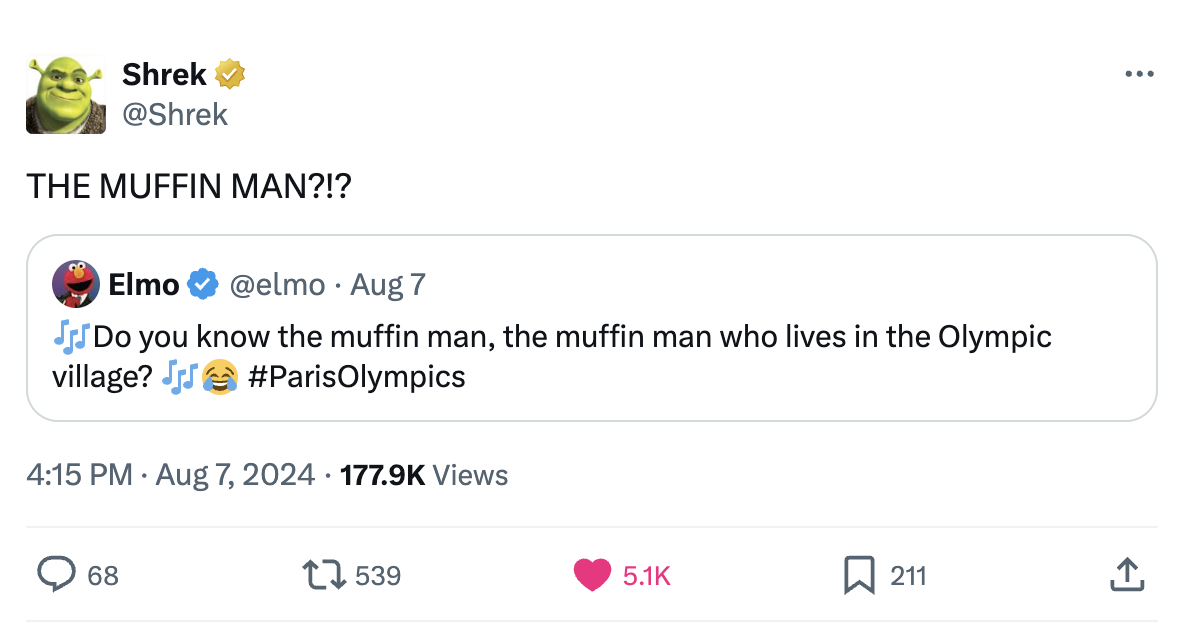Click the 539 reposts count

click(x=378, y=576)
